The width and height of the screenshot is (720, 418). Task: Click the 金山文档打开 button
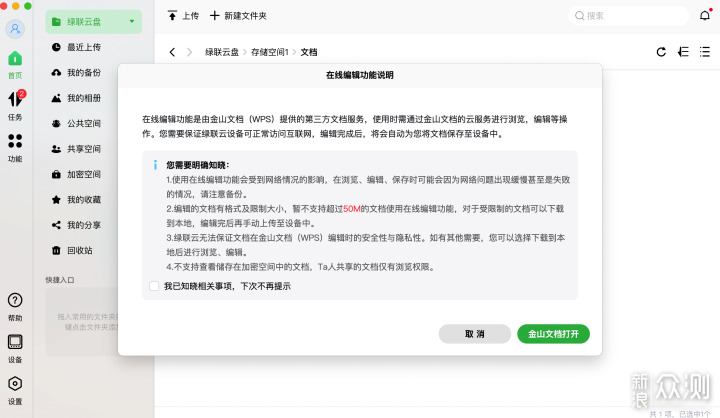coord(553,334)
